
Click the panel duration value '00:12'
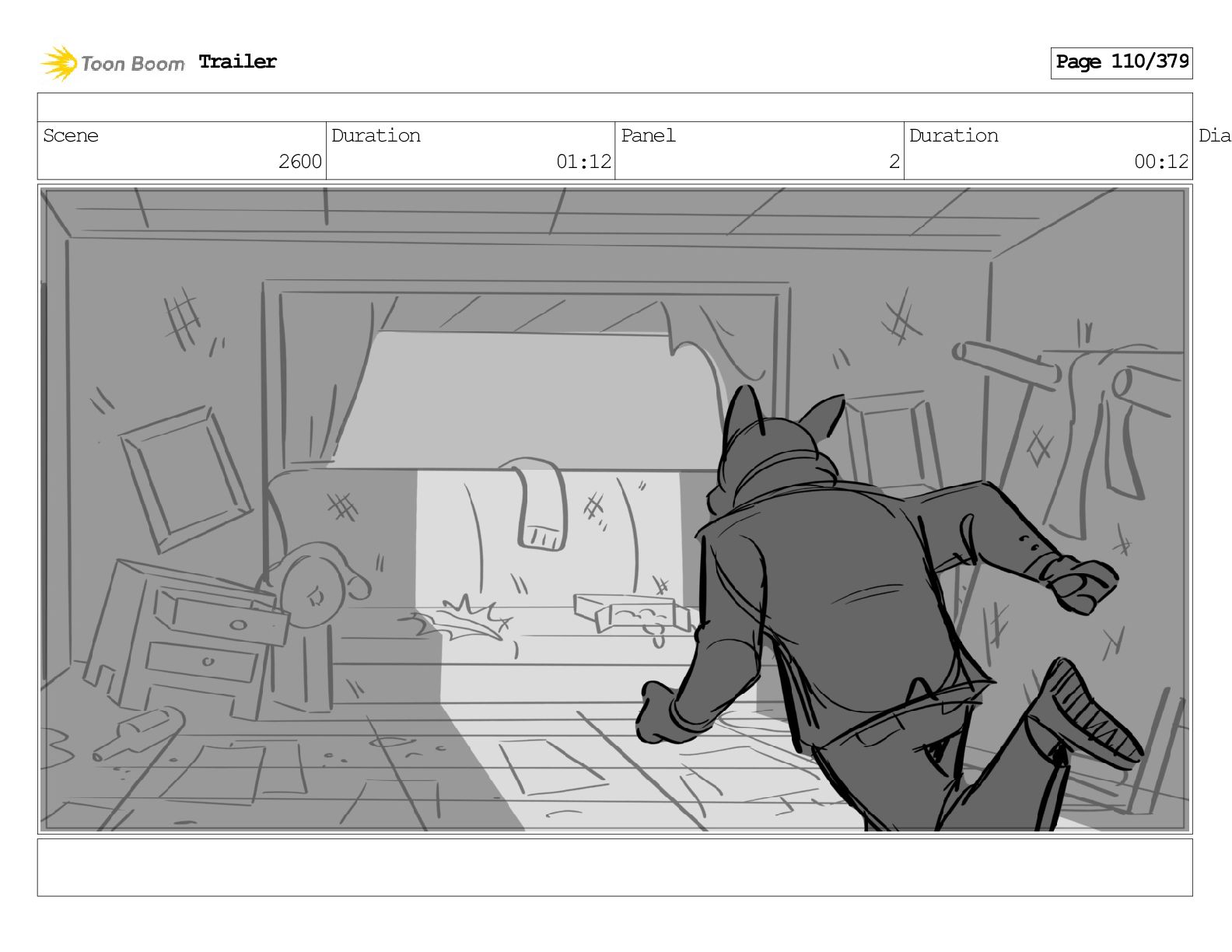click(x=1161, y=161)
